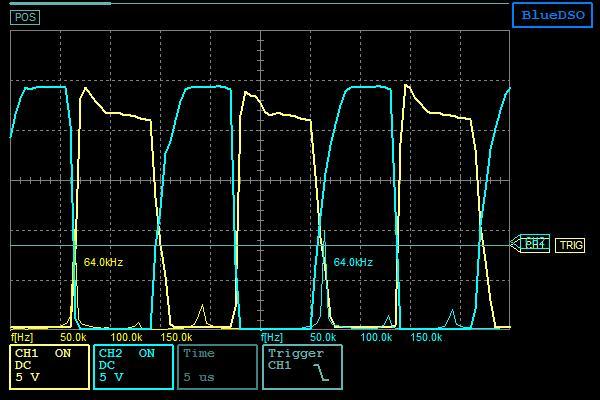This screenshot has width=600, height=400.
Task: Toggle the CH1 ON channel panel
Action: 49,367
